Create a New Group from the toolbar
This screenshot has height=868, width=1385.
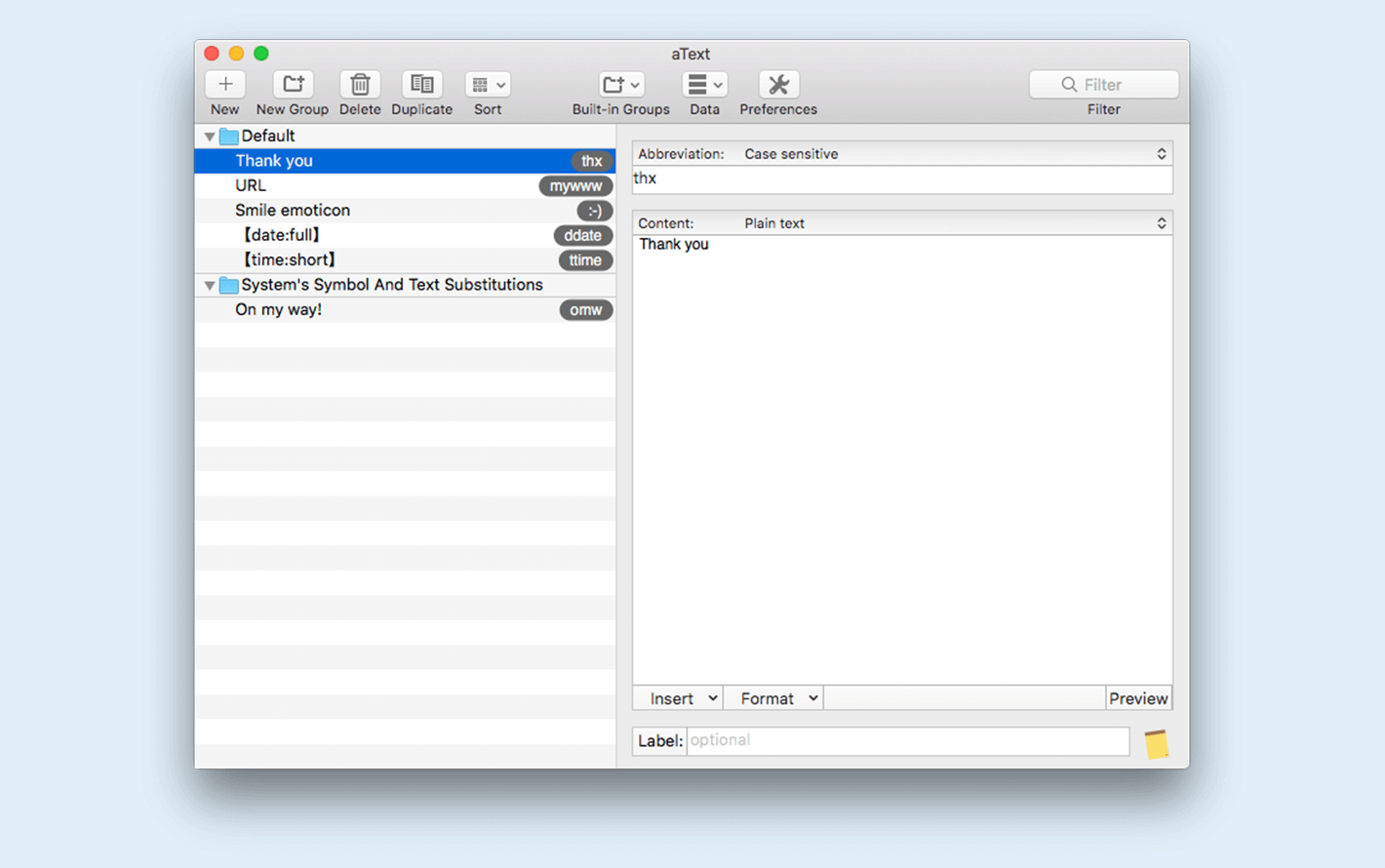[292, 85]
